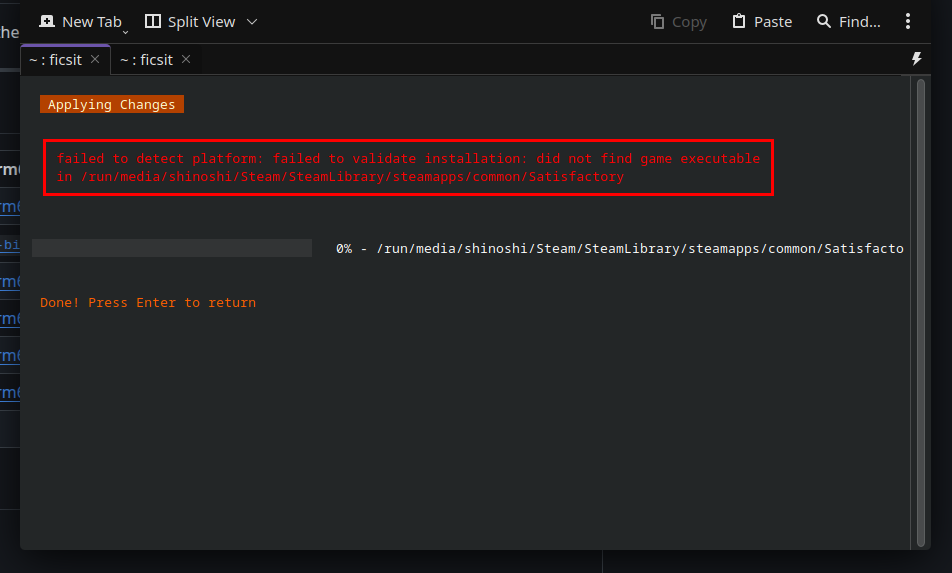Viewport: 952px width, 573px height.
Task: Open the New Tab profile dropdown arrow
Action: pyautogui.click(x=126, y=32)
